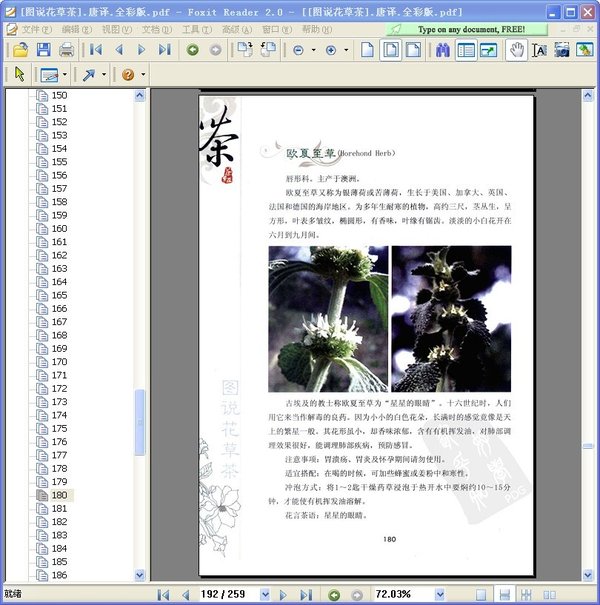Open zoom in dropdown arrow
Image resolution: width=600 pixels, height=605 pixels.
point(346,50)
